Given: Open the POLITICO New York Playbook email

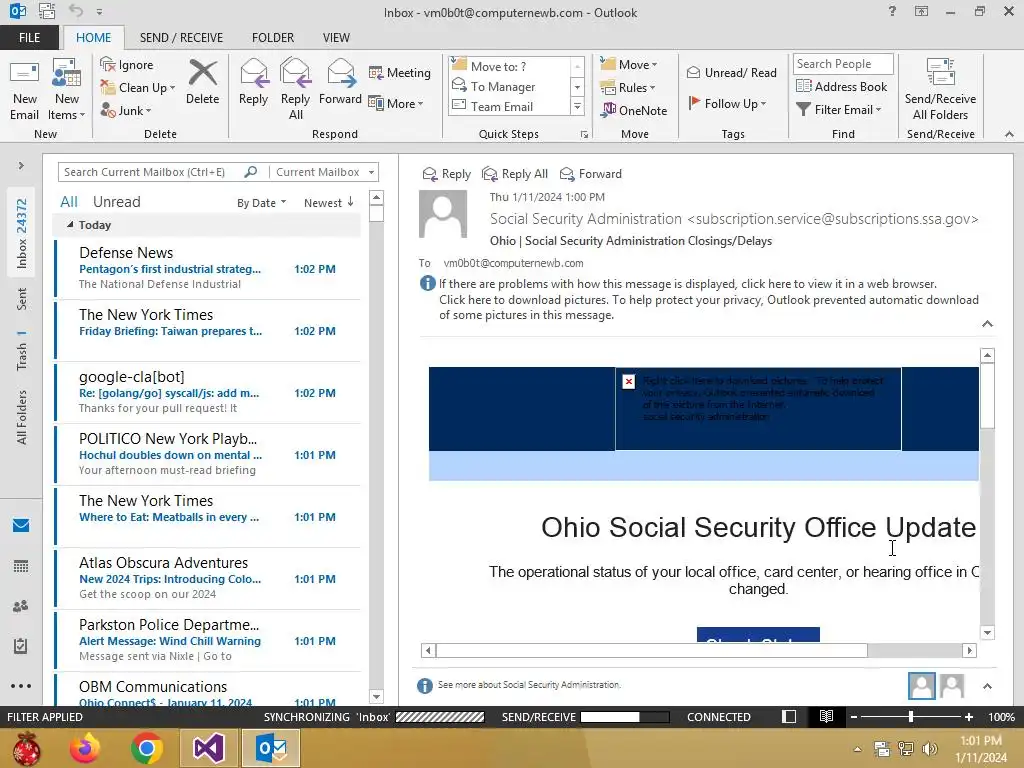Looking at the screenshot, I should tap(208, 455).
